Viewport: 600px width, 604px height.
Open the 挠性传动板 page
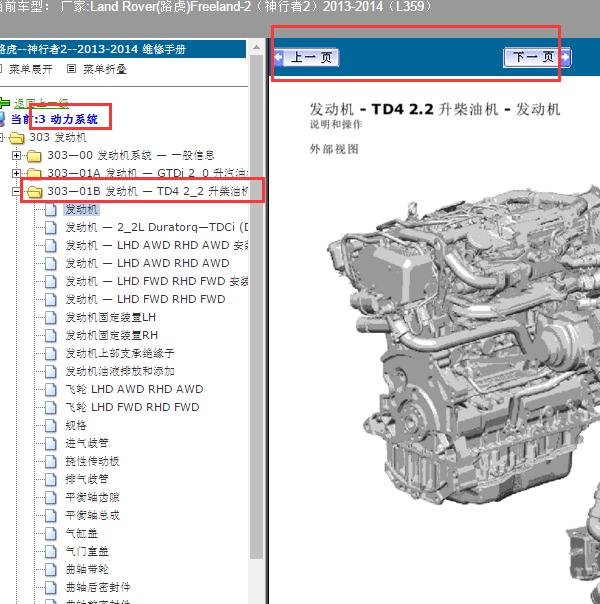tap(92, 461)
